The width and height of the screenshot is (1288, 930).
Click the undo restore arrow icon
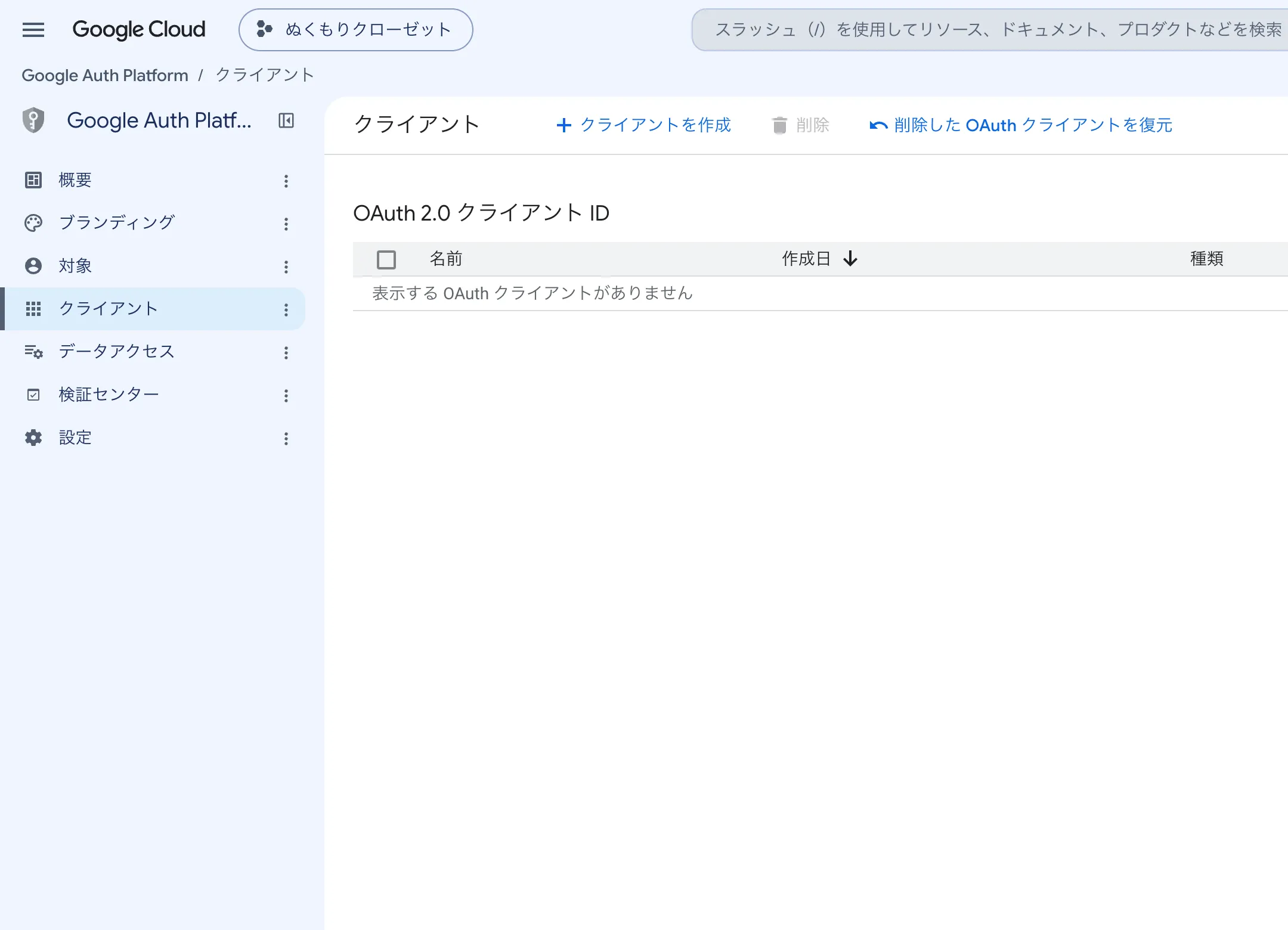click(878, 125)
